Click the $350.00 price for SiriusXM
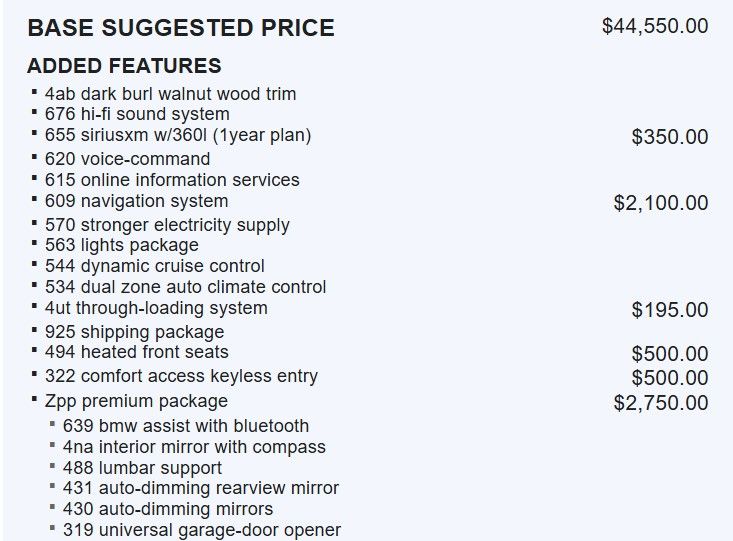Image resolution: width=733 pixels, height=541 pixels. tap(669, 137)
